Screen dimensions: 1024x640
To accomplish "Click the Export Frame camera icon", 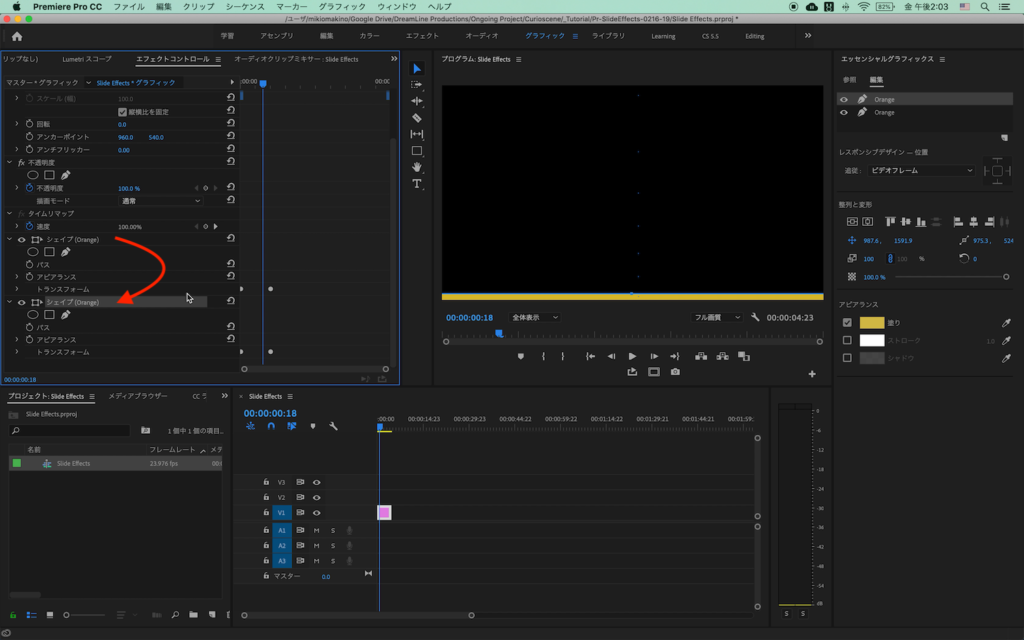I will 675,372.
